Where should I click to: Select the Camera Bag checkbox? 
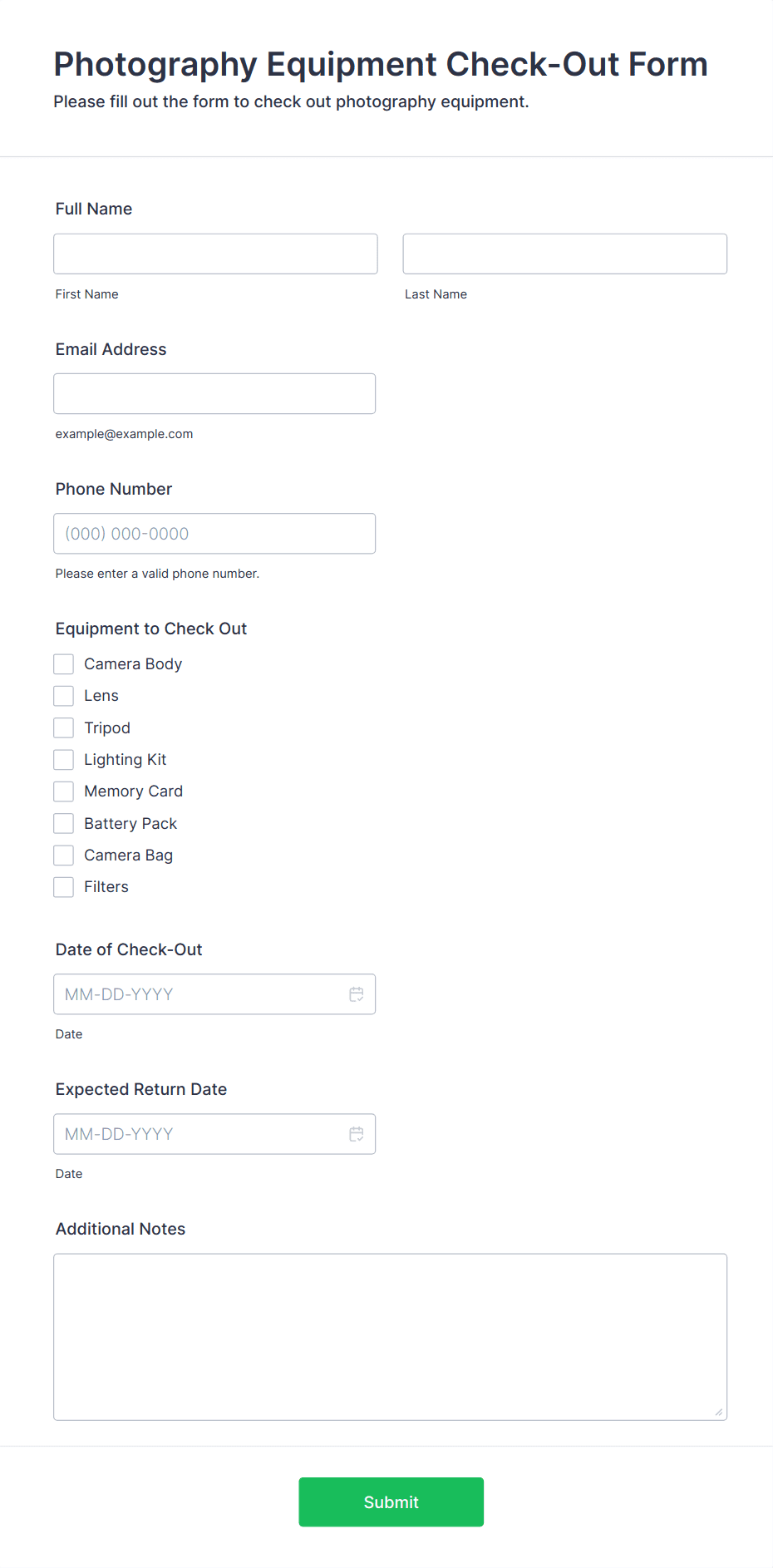tap(64, 855)
